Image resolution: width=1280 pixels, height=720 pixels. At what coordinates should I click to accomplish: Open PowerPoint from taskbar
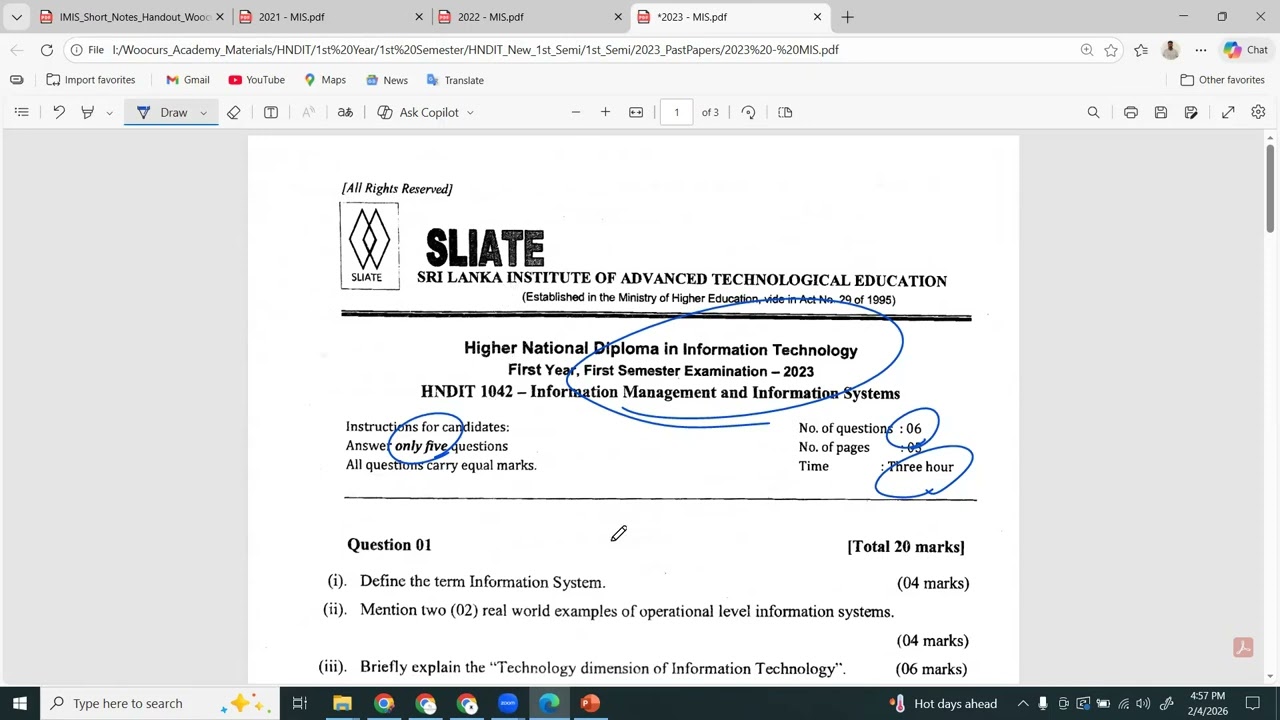click(x=590, y=703)
